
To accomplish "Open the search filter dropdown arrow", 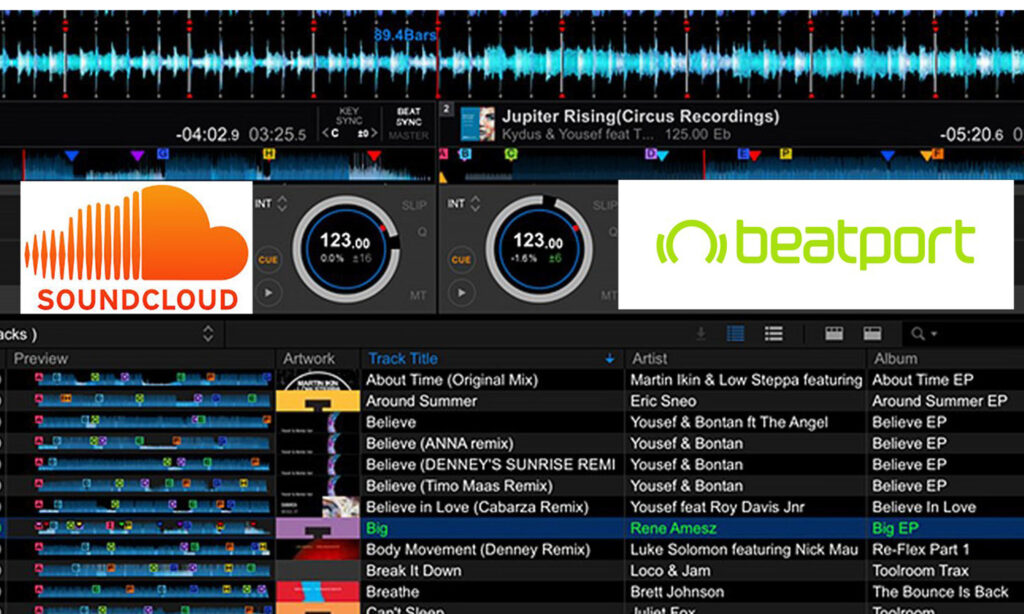I will [x=934, y=334].
